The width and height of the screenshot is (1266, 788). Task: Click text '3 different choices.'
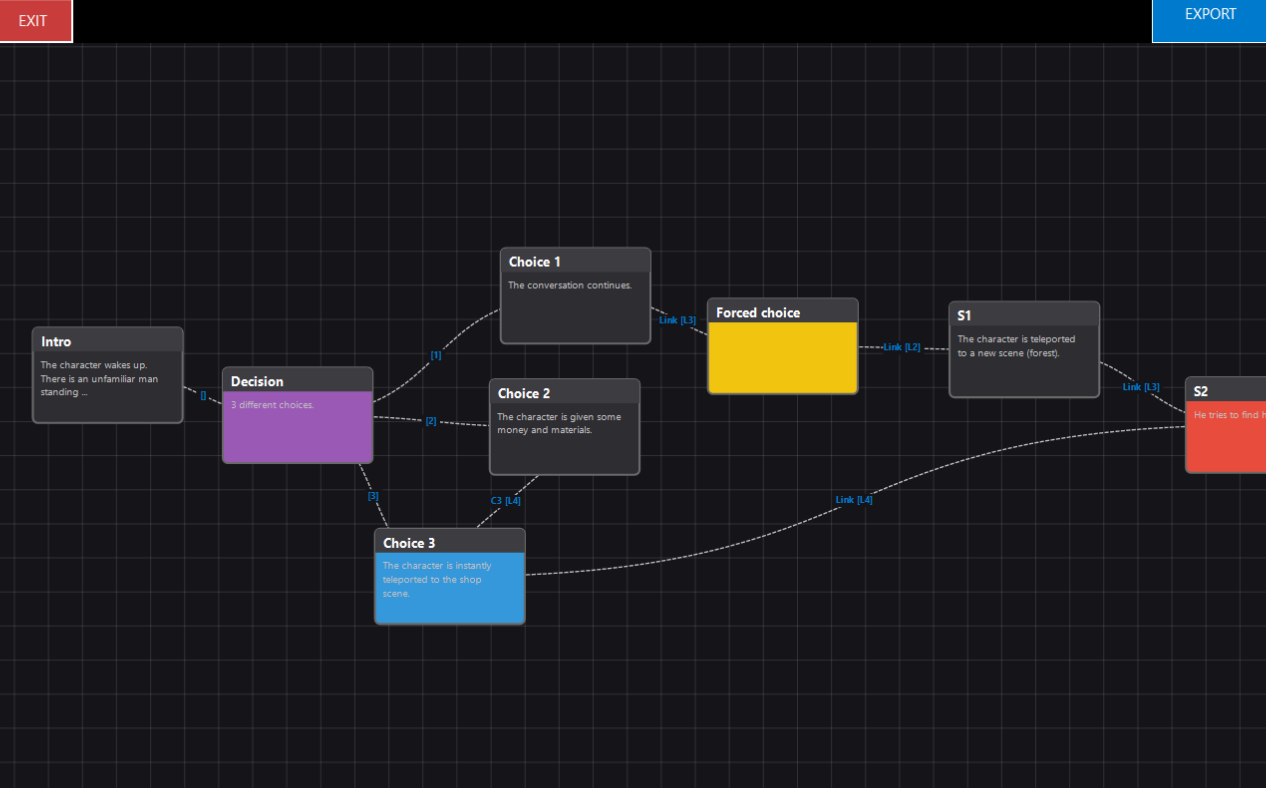[273, 405]
